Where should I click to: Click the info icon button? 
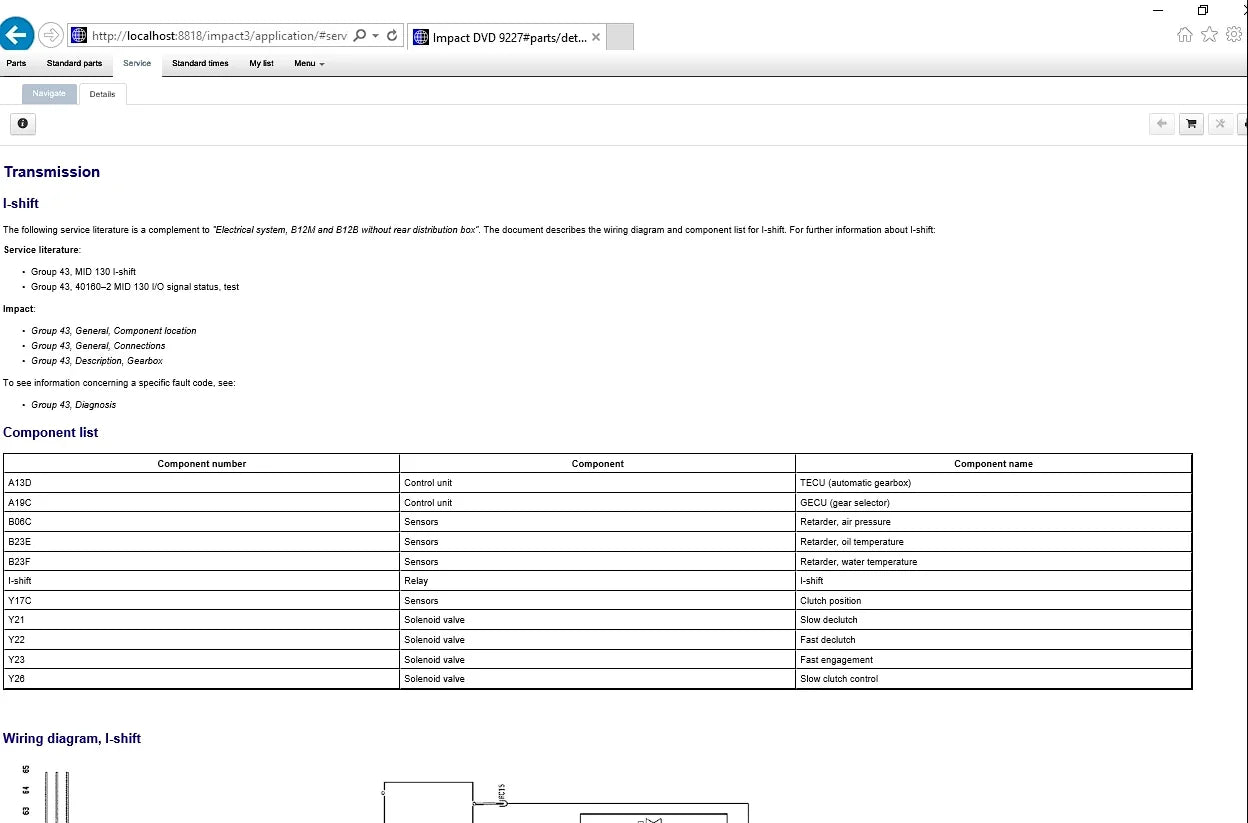[x=22, y=124]
